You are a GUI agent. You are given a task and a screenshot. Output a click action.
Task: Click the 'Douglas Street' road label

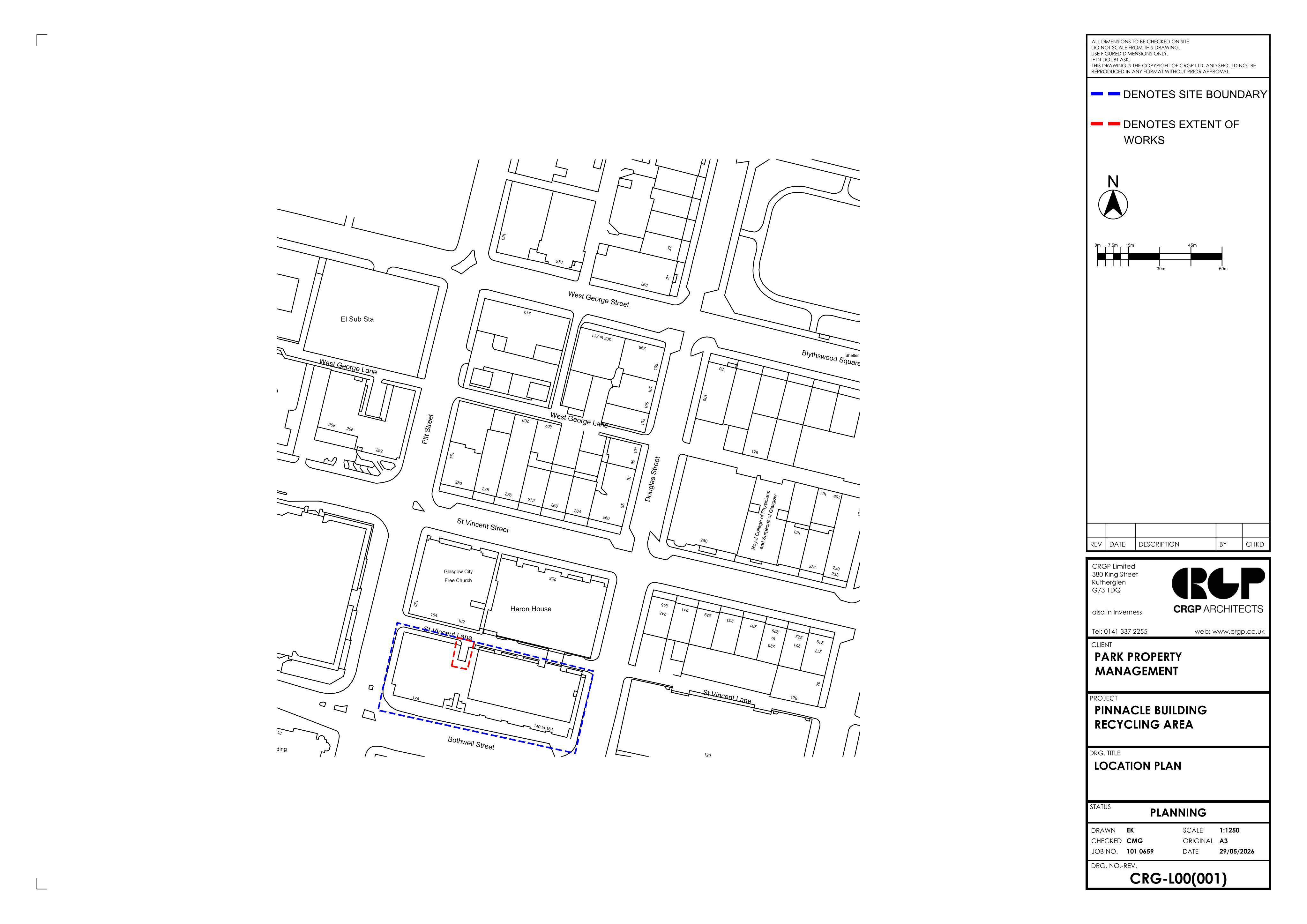(652, 479)
